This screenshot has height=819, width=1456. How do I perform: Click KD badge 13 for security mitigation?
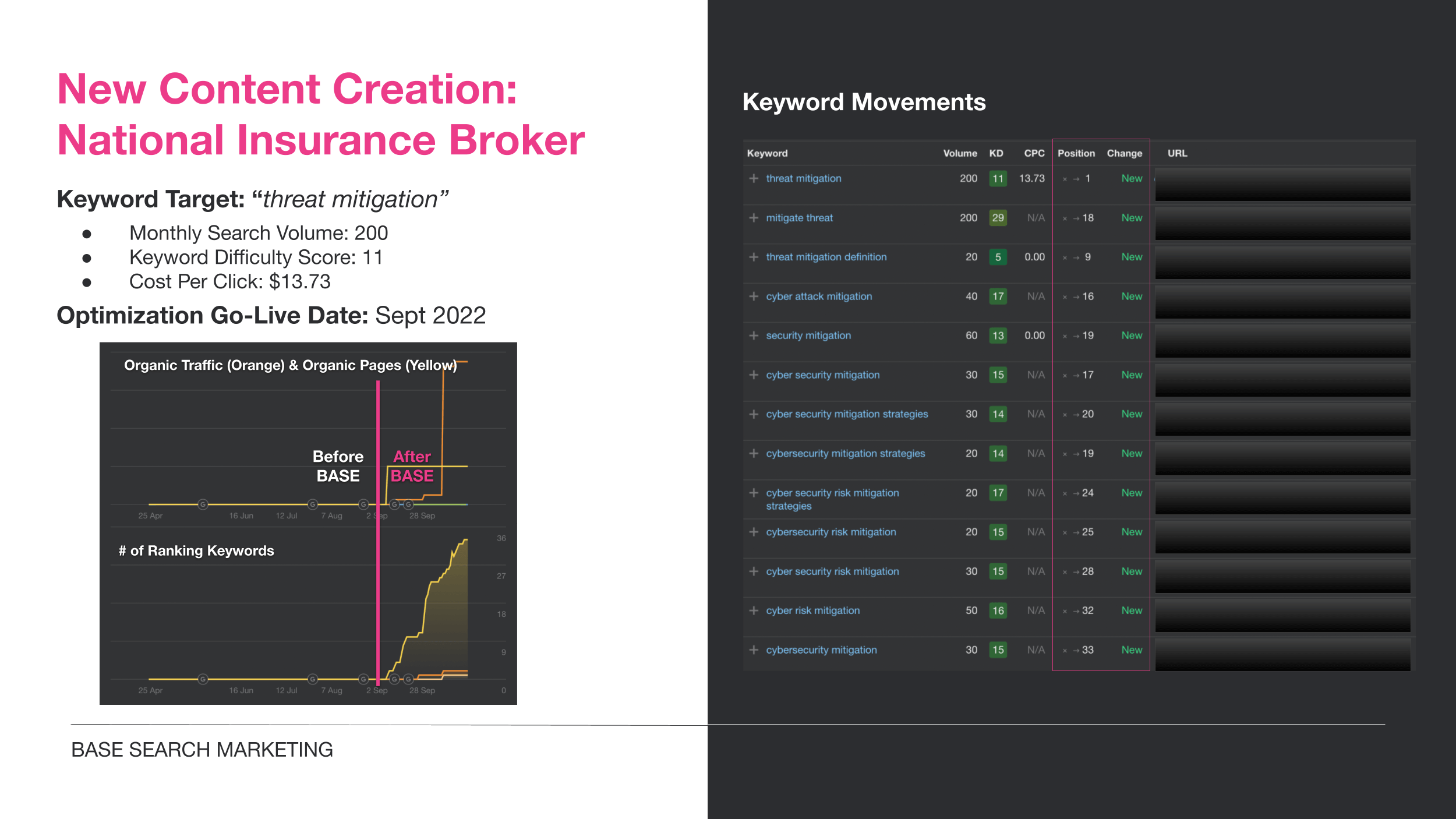click(998, 336)
